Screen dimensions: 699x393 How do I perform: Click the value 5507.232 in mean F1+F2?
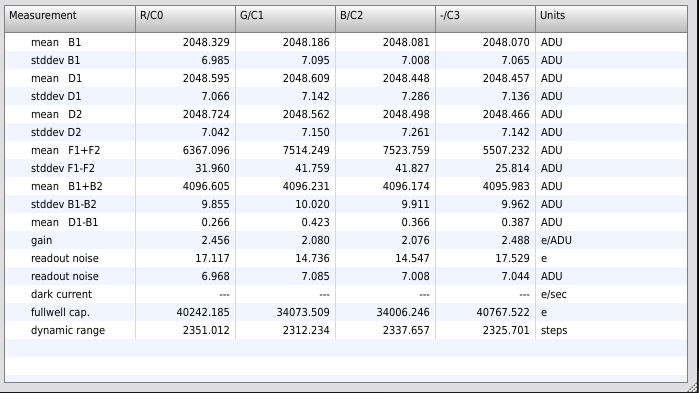click(506, 150)
